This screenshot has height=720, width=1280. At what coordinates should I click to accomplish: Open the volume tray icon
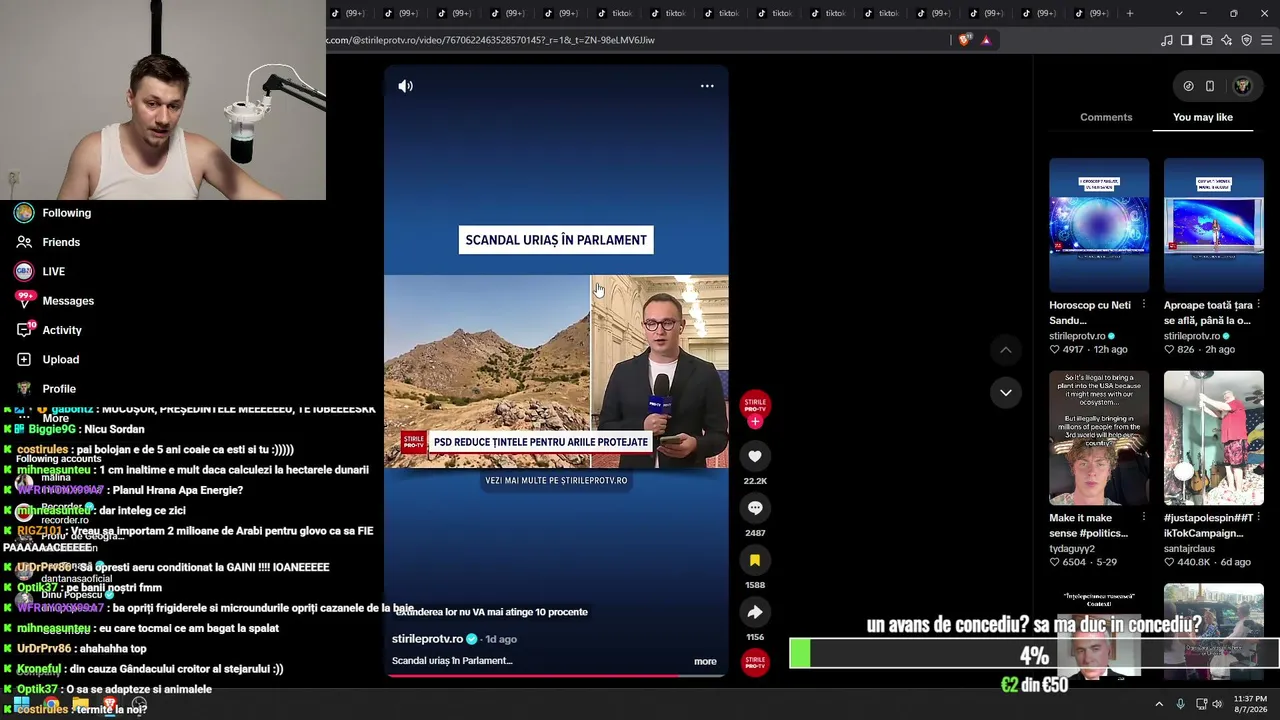[x=1217, y=704]
